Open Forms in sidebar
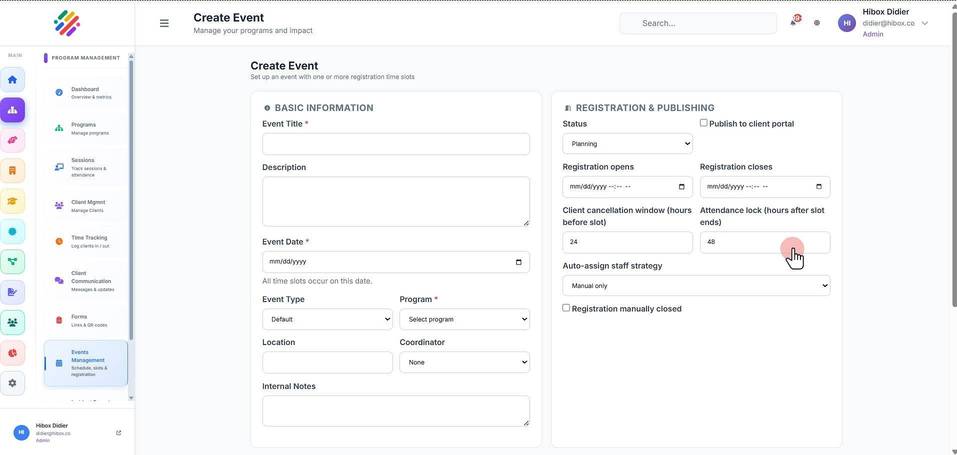Image resolution: width=957 pixels, height=455 pixels. pyautogui.click(x=85, y=321)
